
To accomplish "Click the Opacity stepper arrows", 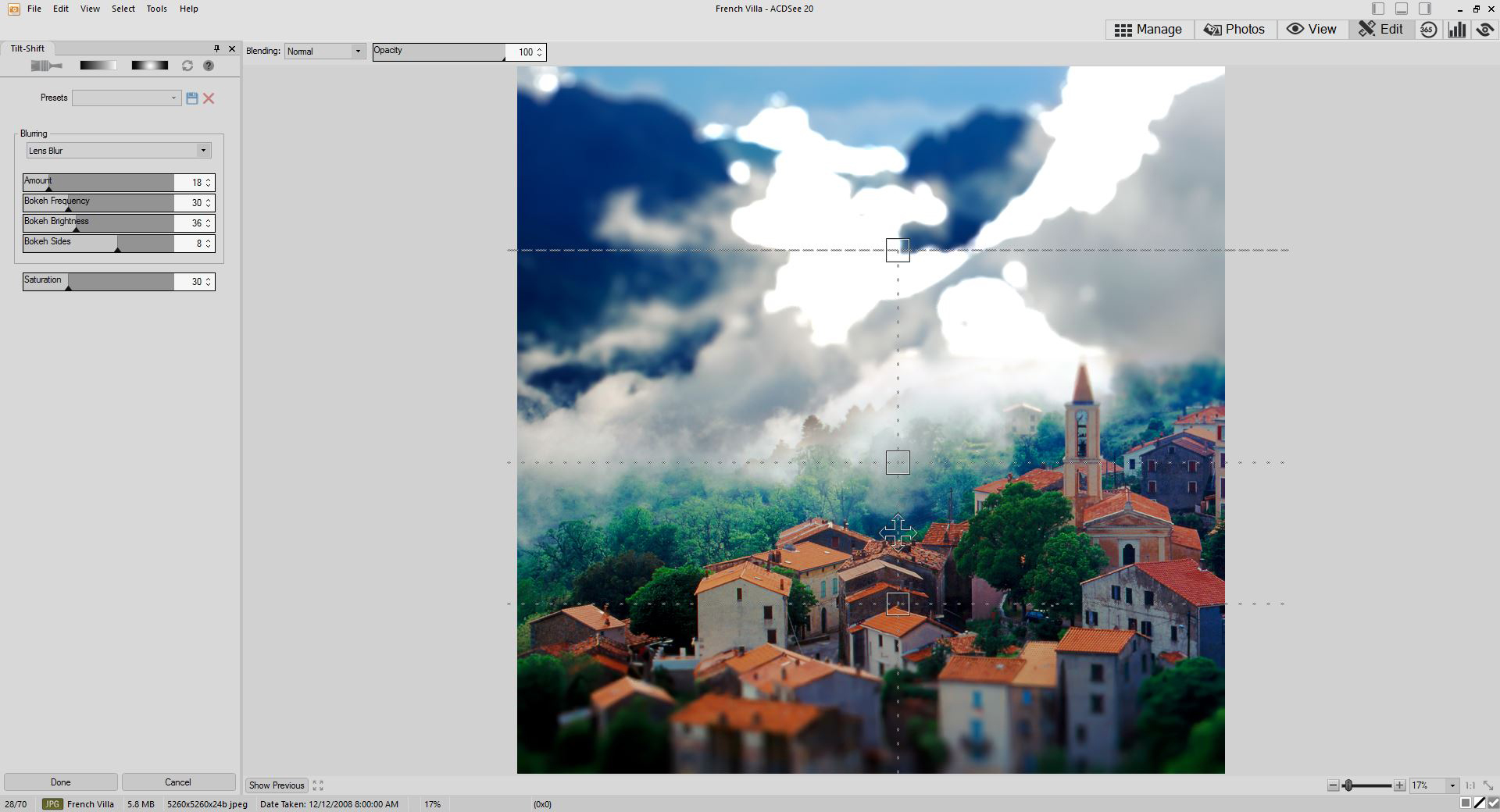I will tap(539, 52).
